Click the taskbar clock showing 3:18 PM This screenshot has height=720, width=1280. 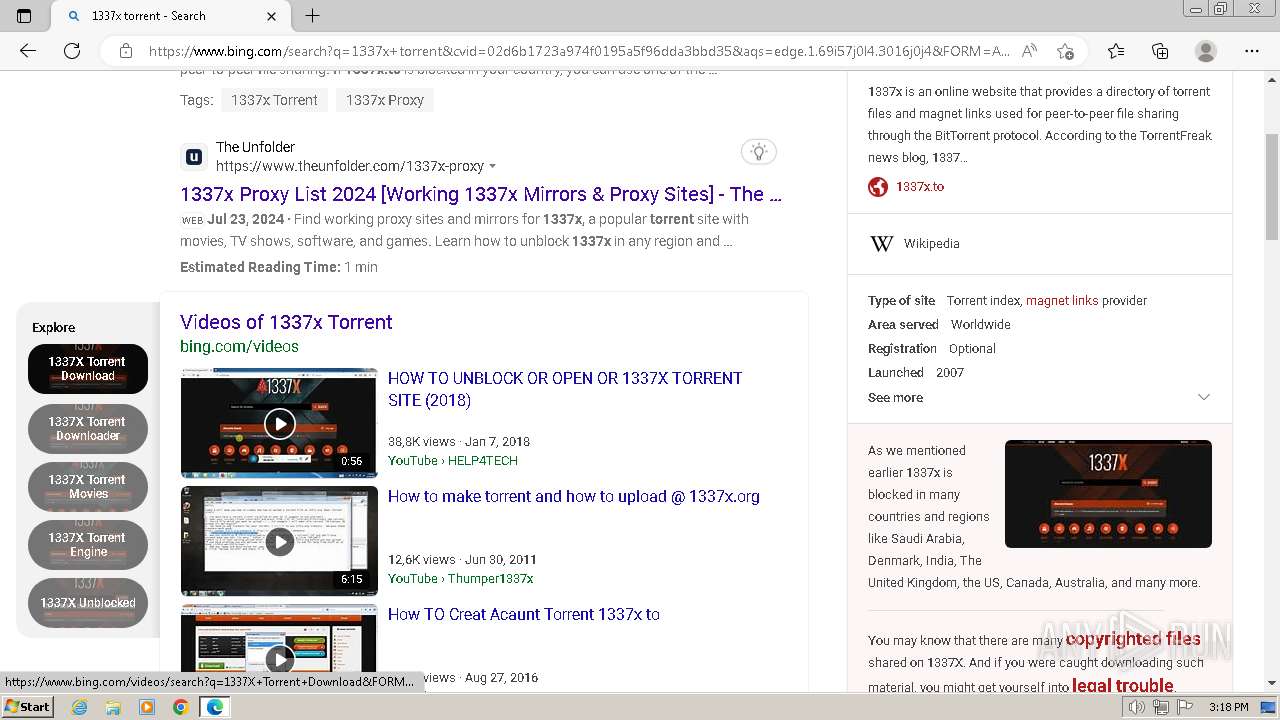(x=1228, y=707)
